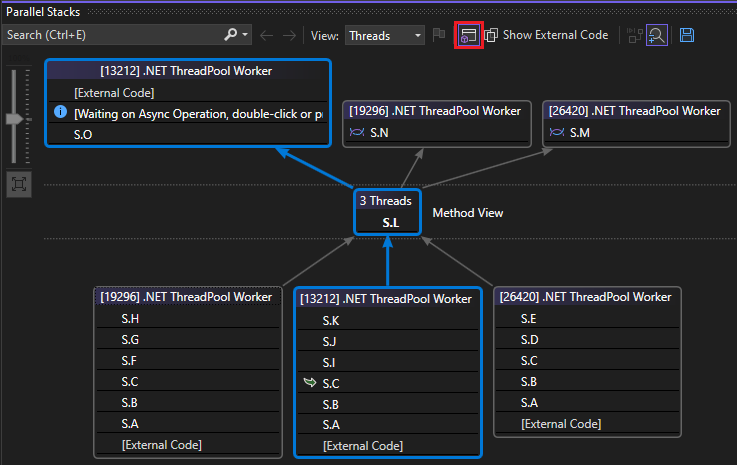Click the thread icon next to S.N

[x=357, y=132]
